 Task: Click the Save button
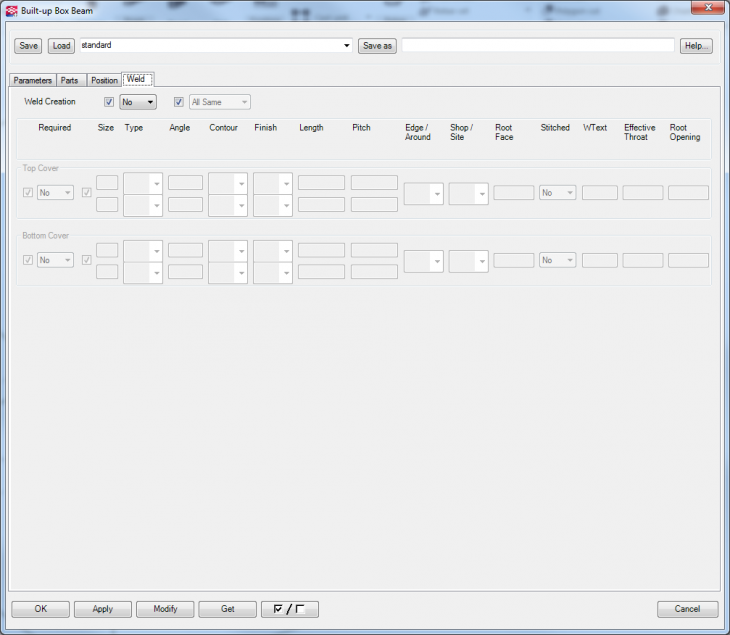(29, 46)
